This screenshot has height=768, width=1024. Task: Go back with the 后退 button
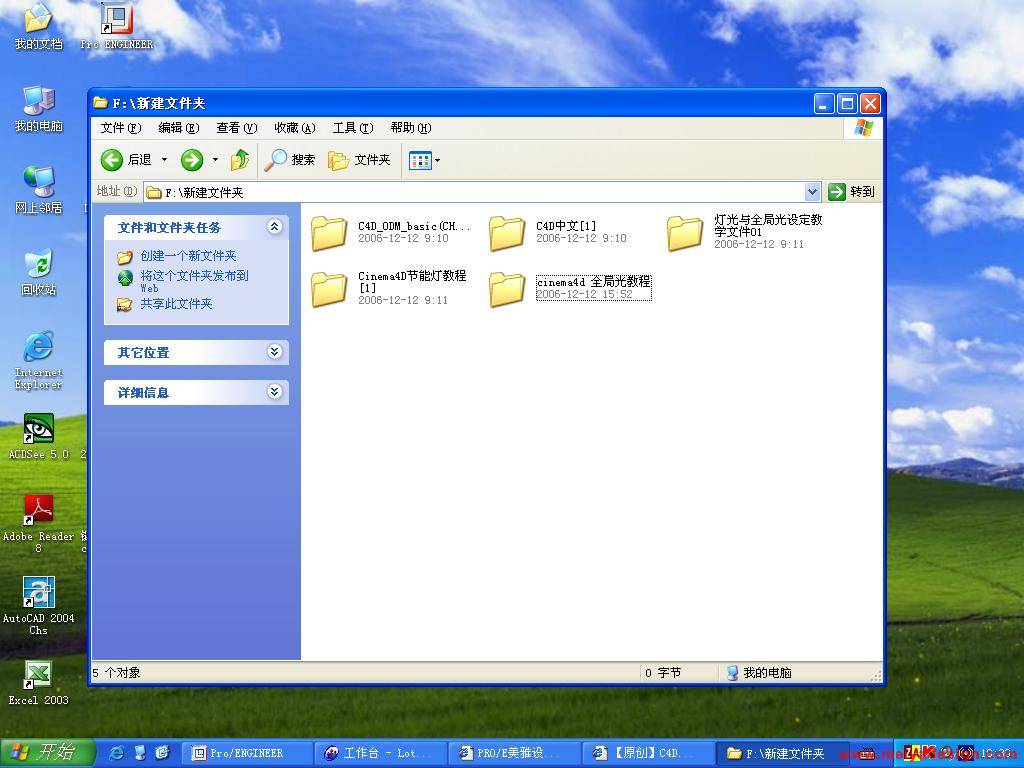click(x=125, y=159)
